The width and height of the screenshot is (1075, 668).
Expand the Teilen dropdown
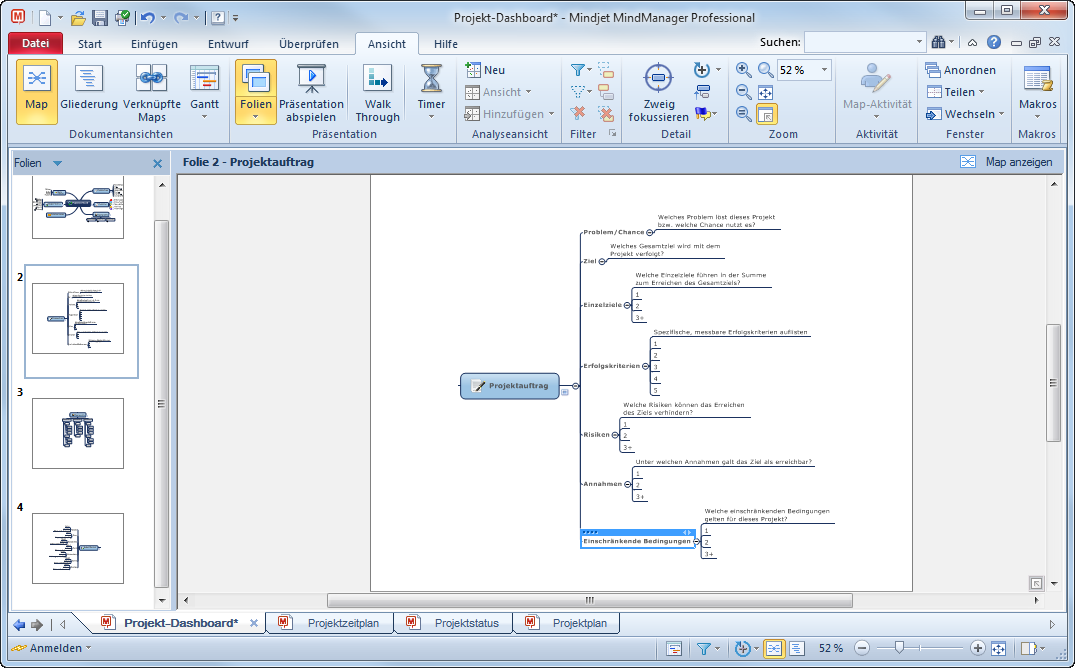[981, 92]
